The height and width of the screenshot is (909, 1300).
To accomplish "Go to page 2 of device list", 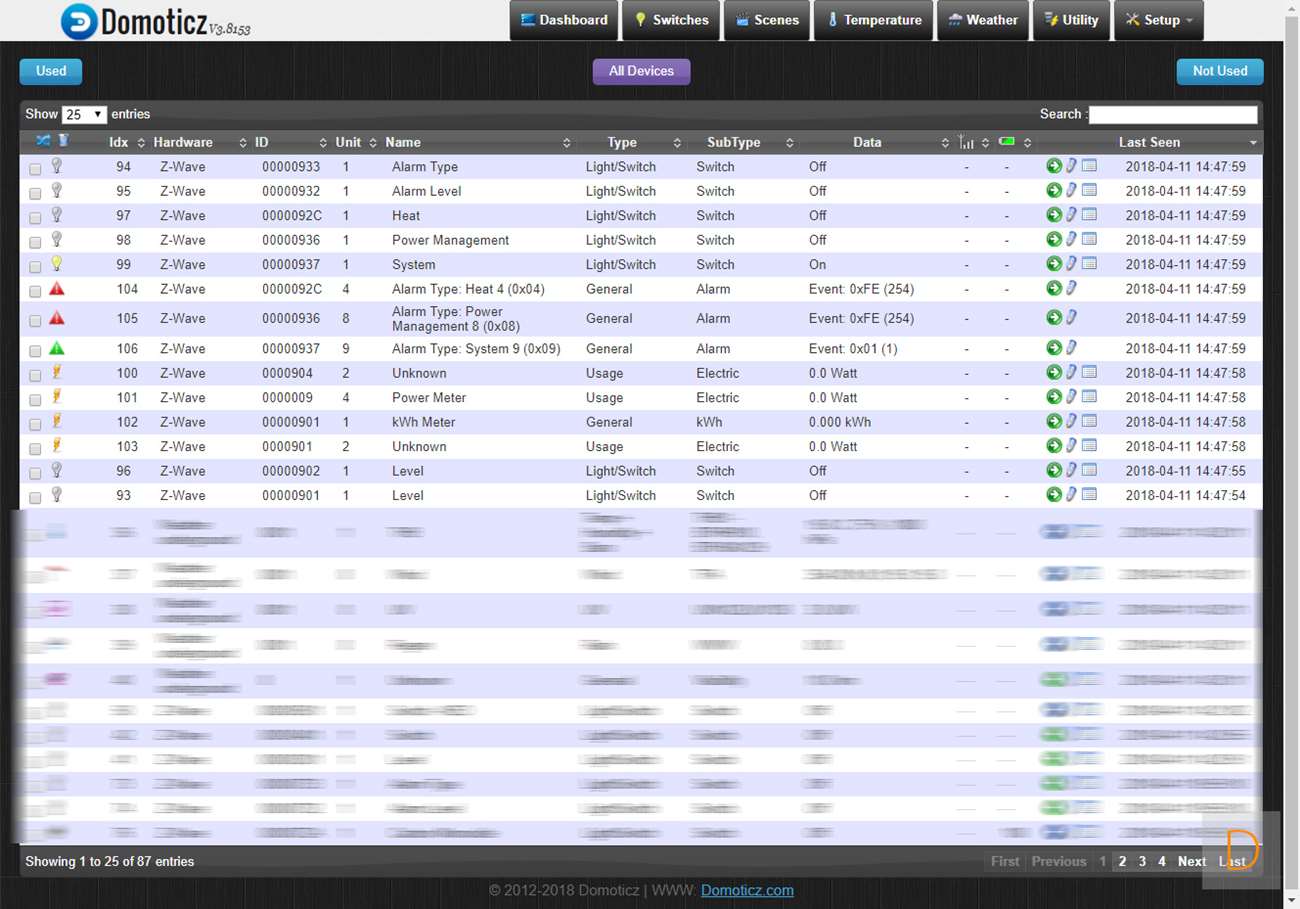I will click(x=1122, y=861).
